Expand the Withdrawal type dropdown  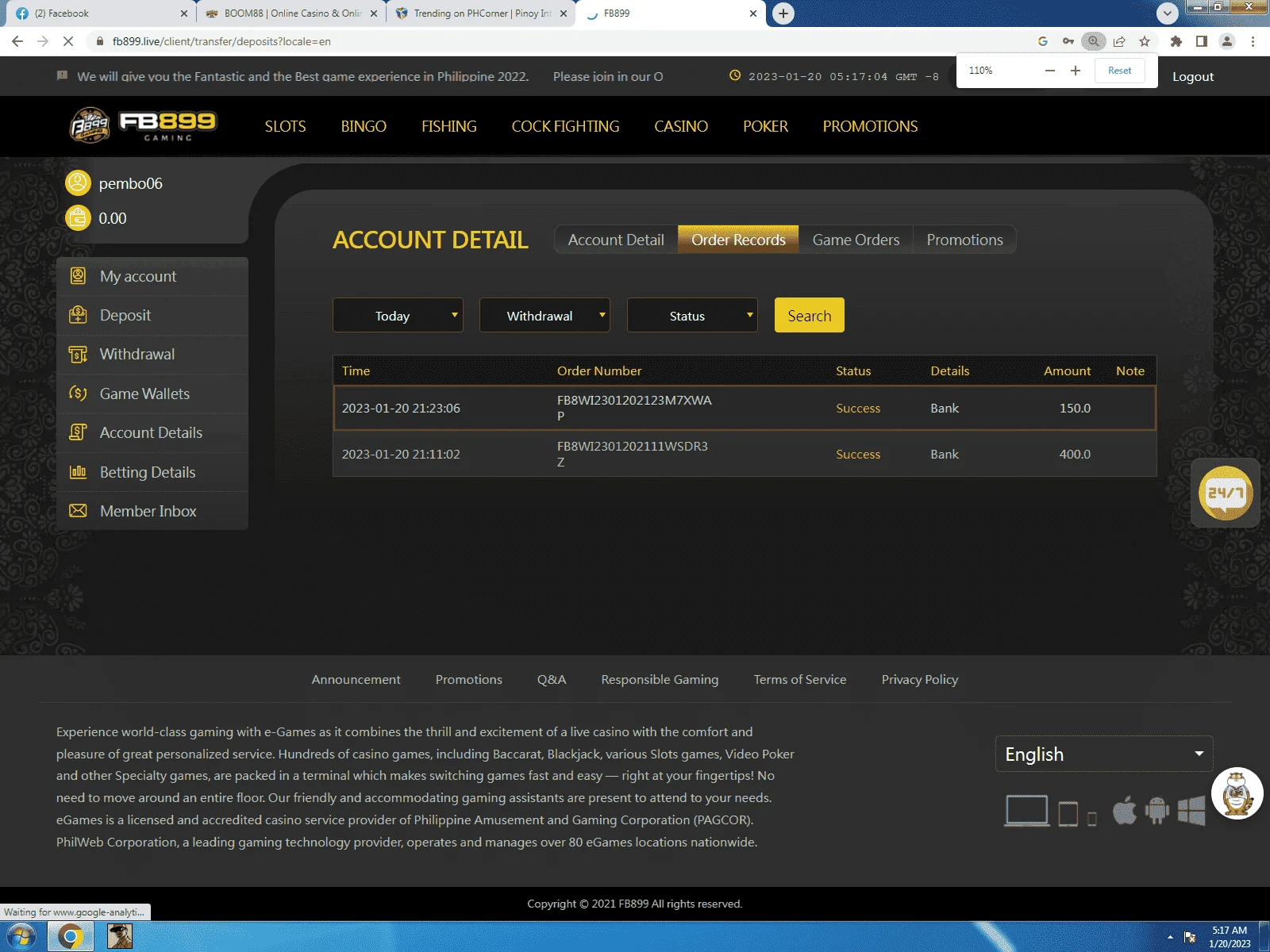(x=545, y=315)
